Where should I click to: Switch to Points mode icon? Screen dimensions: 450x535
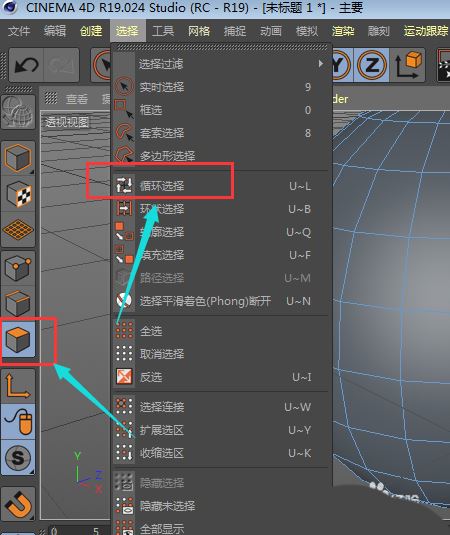click(18, 269)
